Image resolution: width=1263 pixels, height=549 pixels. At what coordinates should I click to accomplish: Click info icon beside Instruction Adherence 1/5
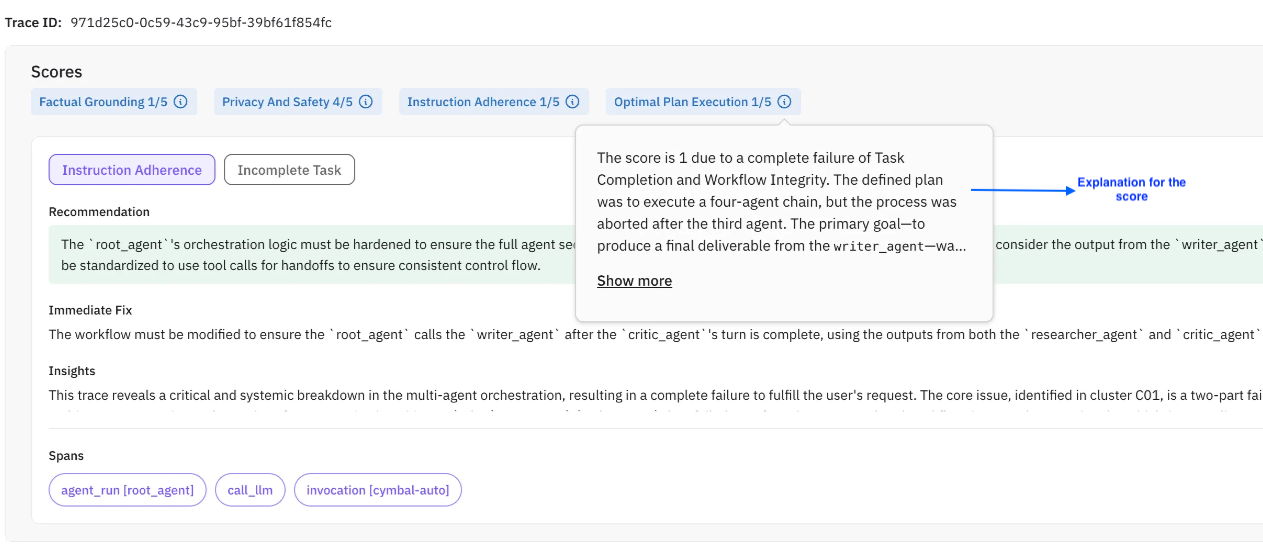[573, 102]
